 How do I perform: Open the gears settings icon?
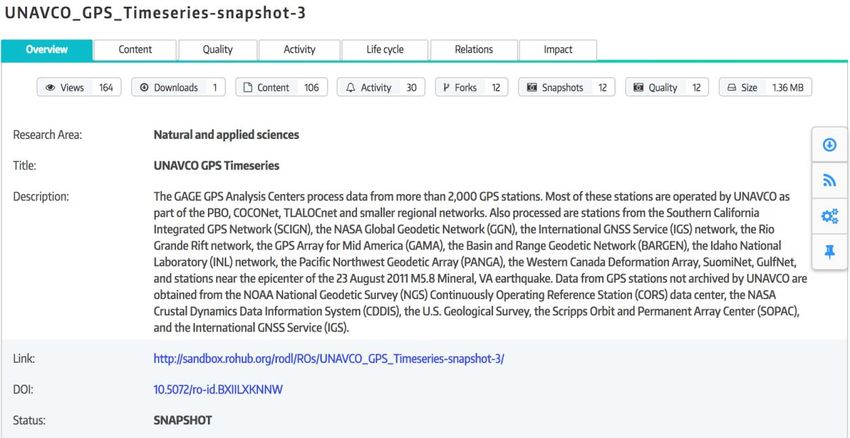coord(829,216)
